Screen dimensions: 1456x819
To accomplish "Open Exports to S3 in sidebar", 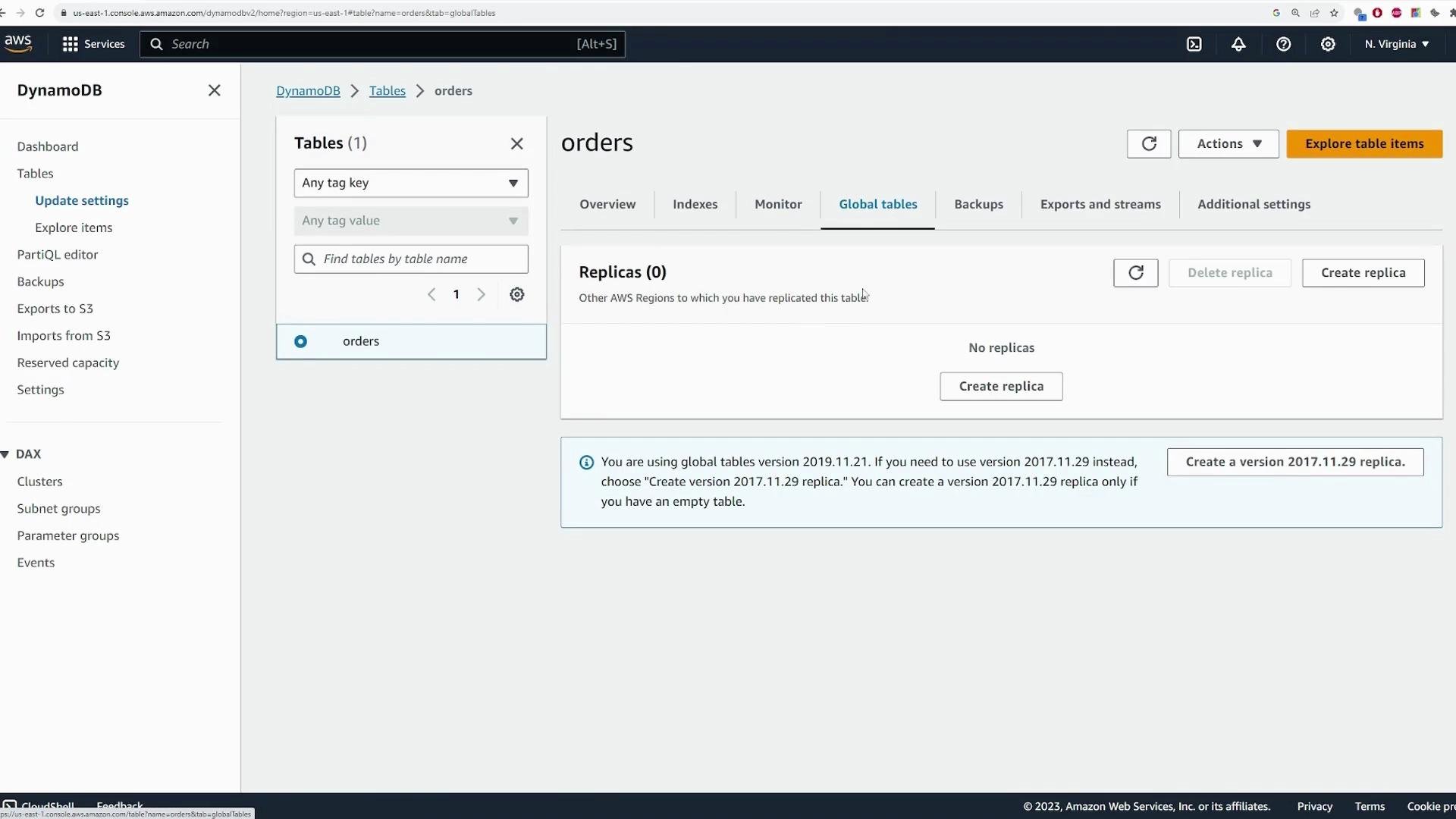I will [55, 309].
